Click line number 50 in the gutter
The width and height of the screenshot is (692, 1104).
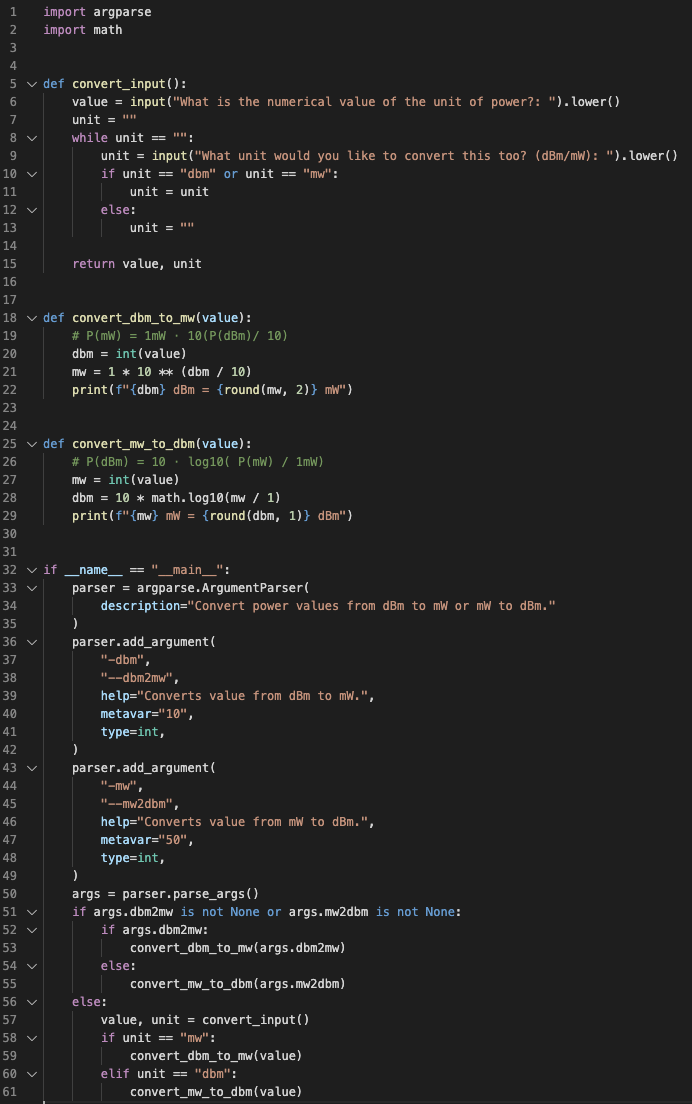click(x=10, y=894)
